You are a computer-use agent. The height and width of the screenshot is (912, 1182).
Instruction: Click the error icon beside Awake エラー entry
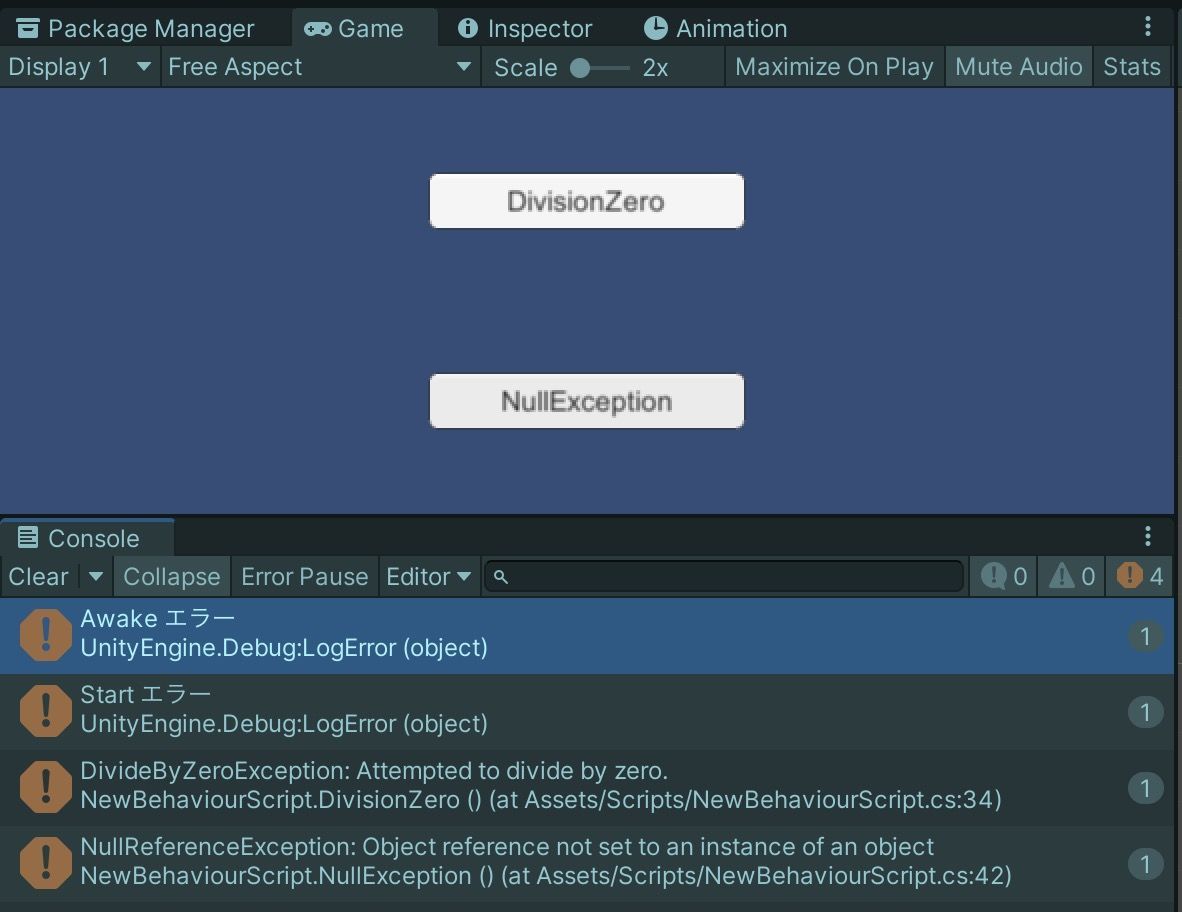click(x=45, y=636)
